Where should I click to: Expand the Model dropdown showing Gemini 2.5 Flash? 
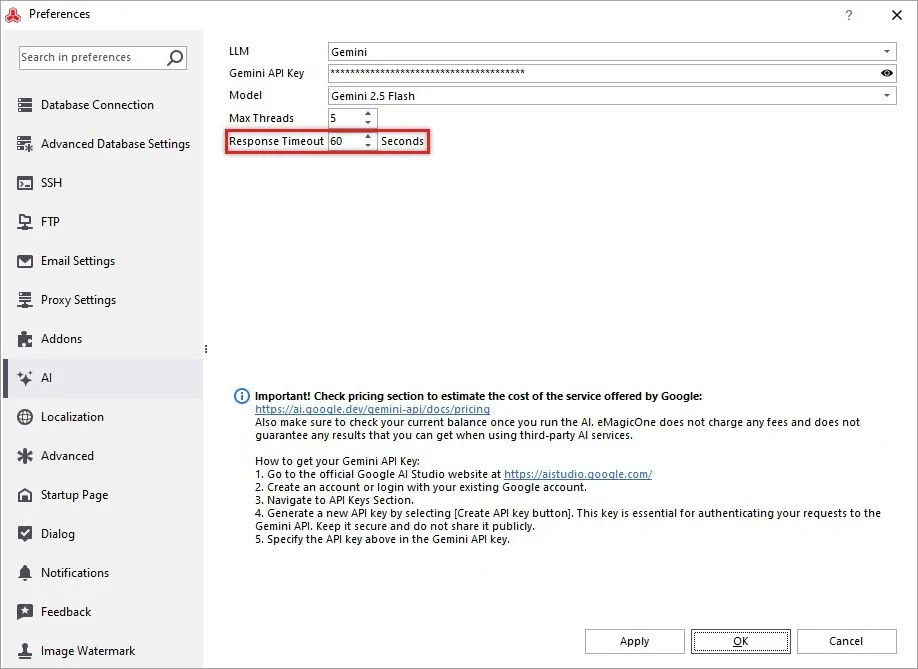tap(887, 96)
